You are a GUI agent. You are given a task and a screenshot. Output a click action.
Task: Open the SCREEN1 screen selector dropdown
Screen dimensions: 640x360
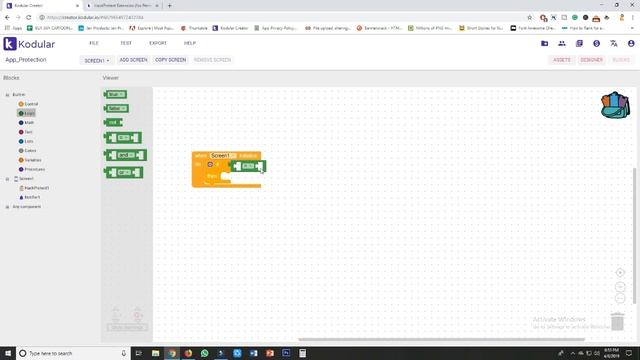point(97,60)
